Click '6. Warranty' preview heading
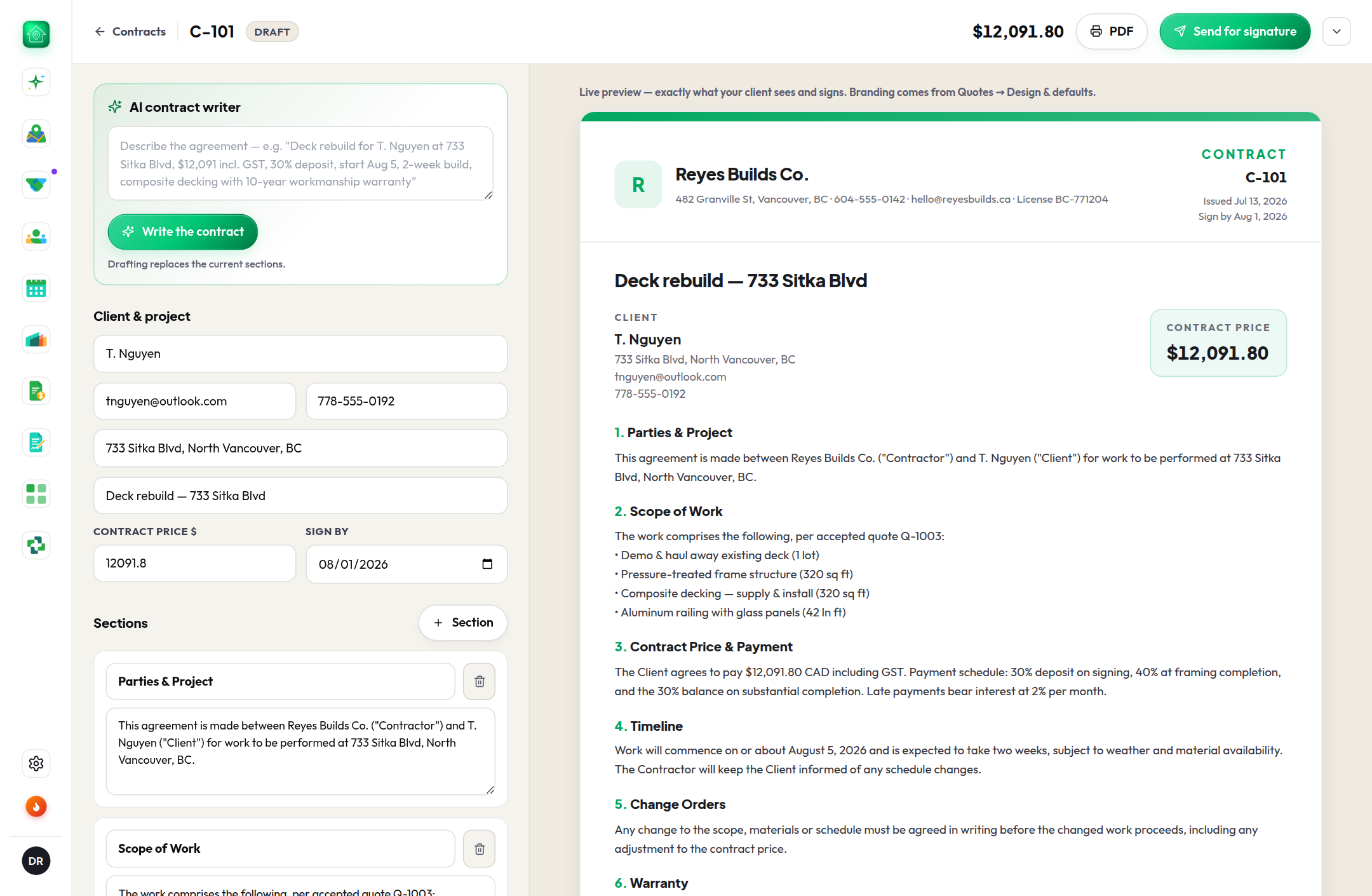 [651, 883]
